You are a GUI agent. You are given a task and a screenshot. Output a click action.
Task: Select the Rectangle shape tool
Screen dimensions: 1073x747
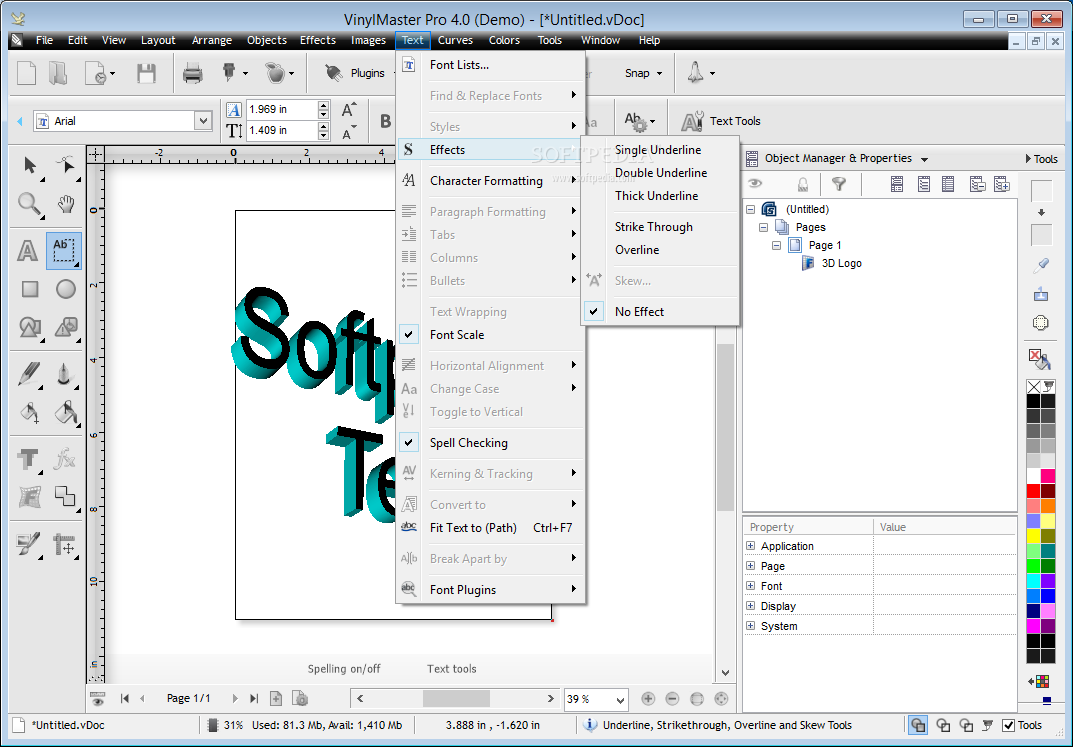(x=29, y=289)
